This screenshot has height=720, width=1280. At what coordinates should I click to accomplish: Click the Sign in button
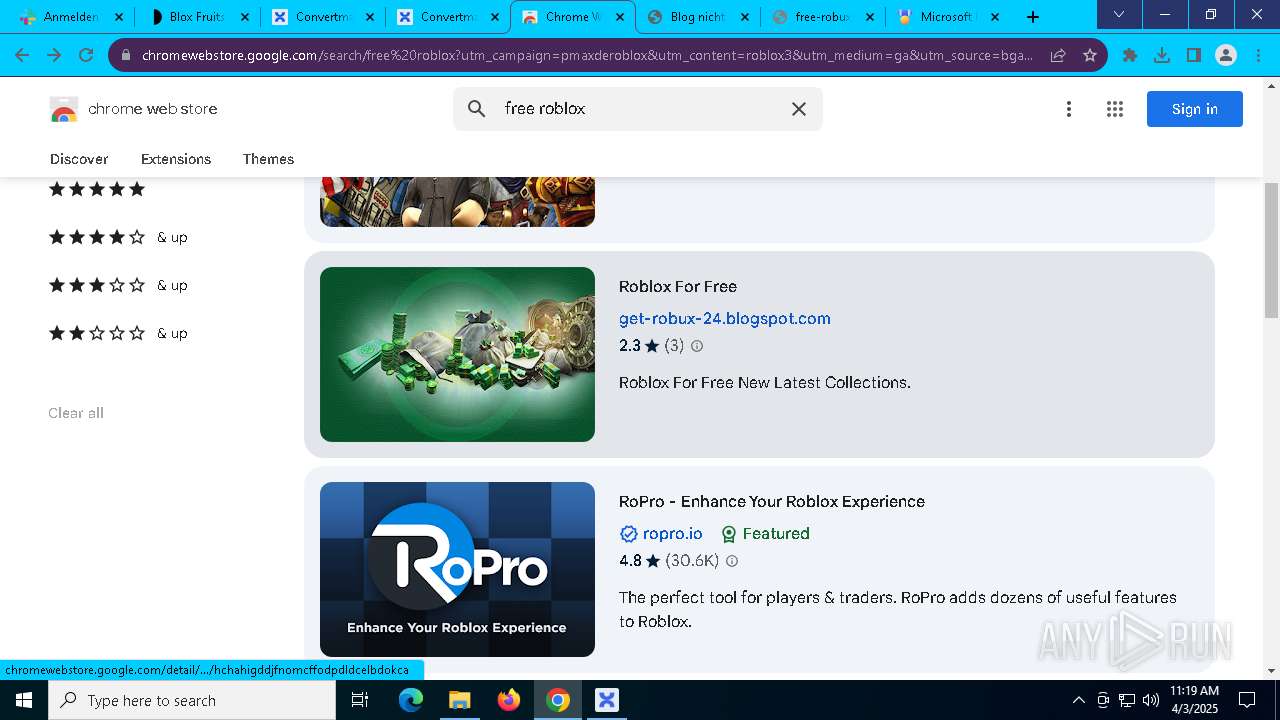1195,109
